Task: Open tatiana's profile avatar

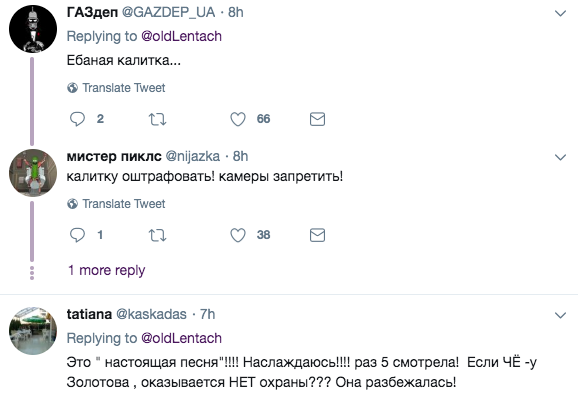Action: pos(33,331)
